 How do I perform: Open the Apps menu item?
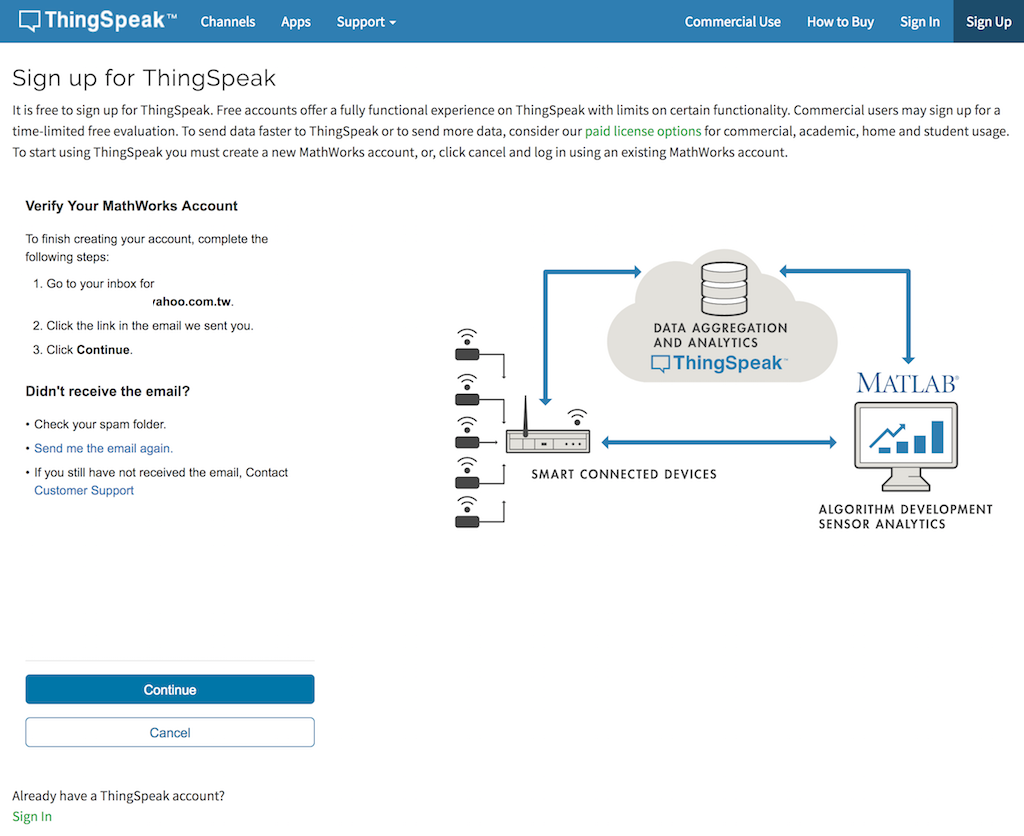(x=296, y=22)
